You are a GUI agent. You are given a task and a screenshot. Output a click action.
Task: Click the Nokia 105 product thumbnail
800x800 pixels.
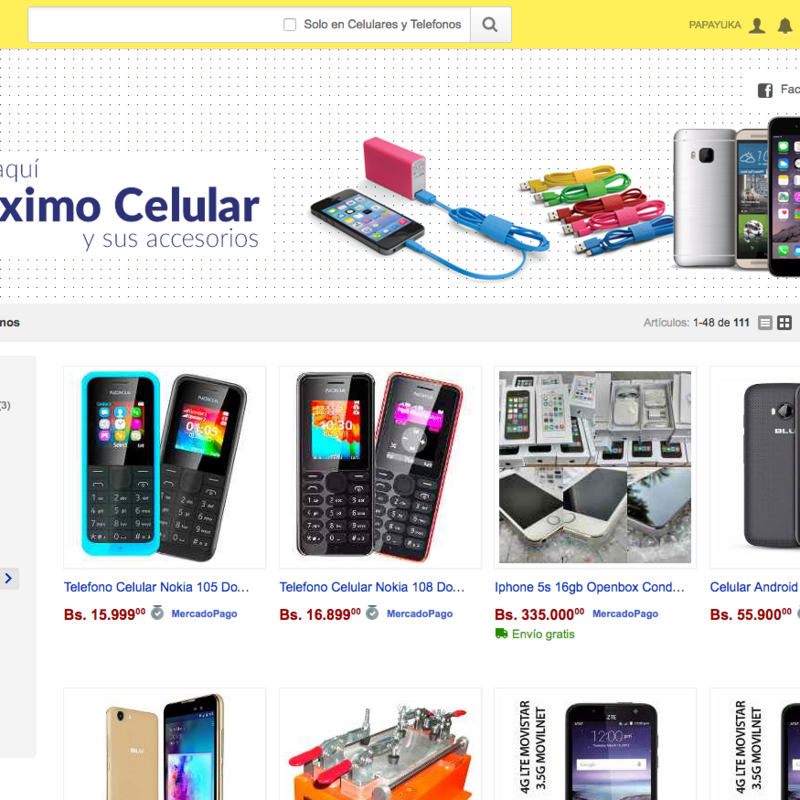[164, 467]
